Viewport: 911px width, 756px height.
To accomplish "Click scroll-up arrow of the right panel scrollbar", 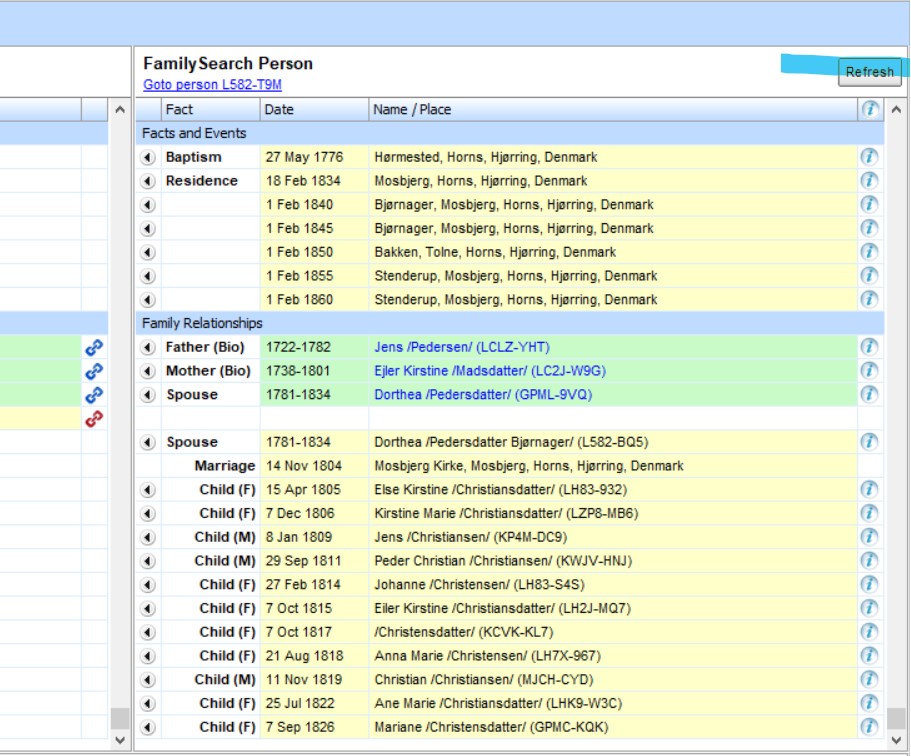I will click(x=896, y=109).
